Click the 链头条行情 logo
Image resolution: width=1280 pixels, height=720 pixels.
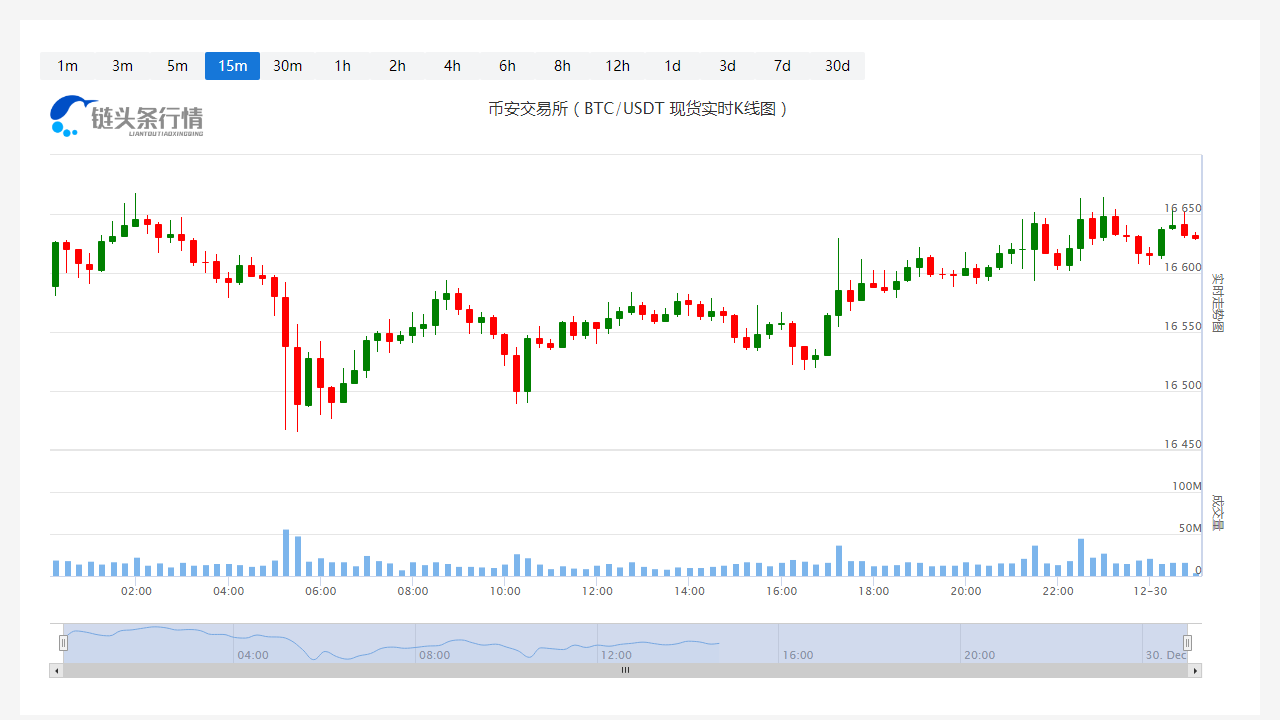126,116
